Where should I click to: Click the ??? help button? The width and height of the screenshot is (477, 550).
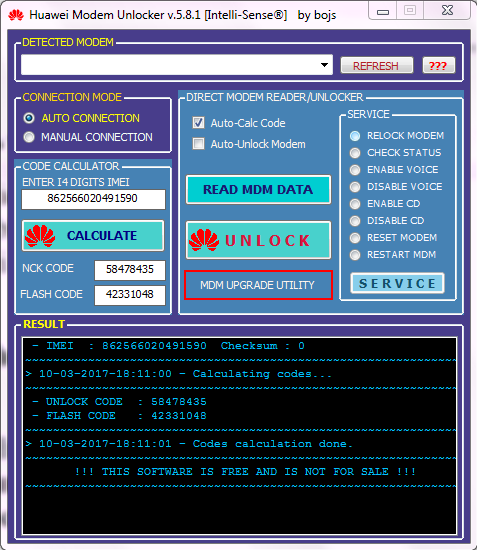point(438,66)
